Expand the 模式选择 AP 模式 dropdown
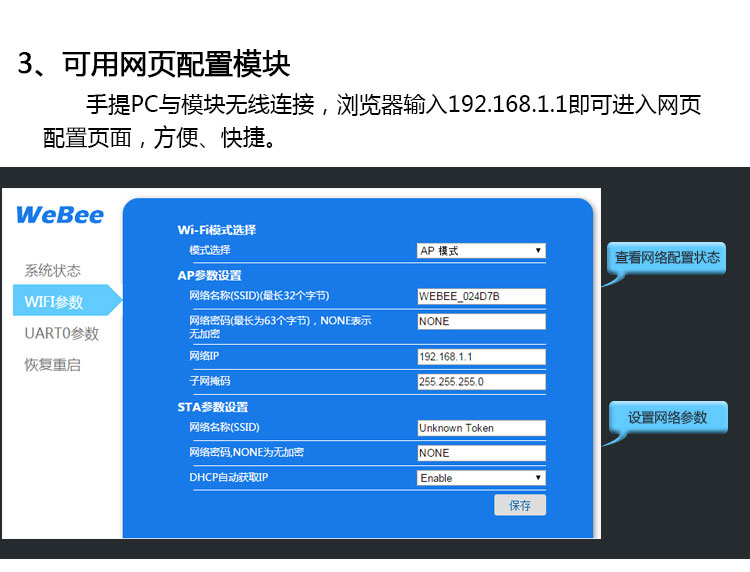The height and width of the screenshot is (572, 750). (x=481, y=251)
